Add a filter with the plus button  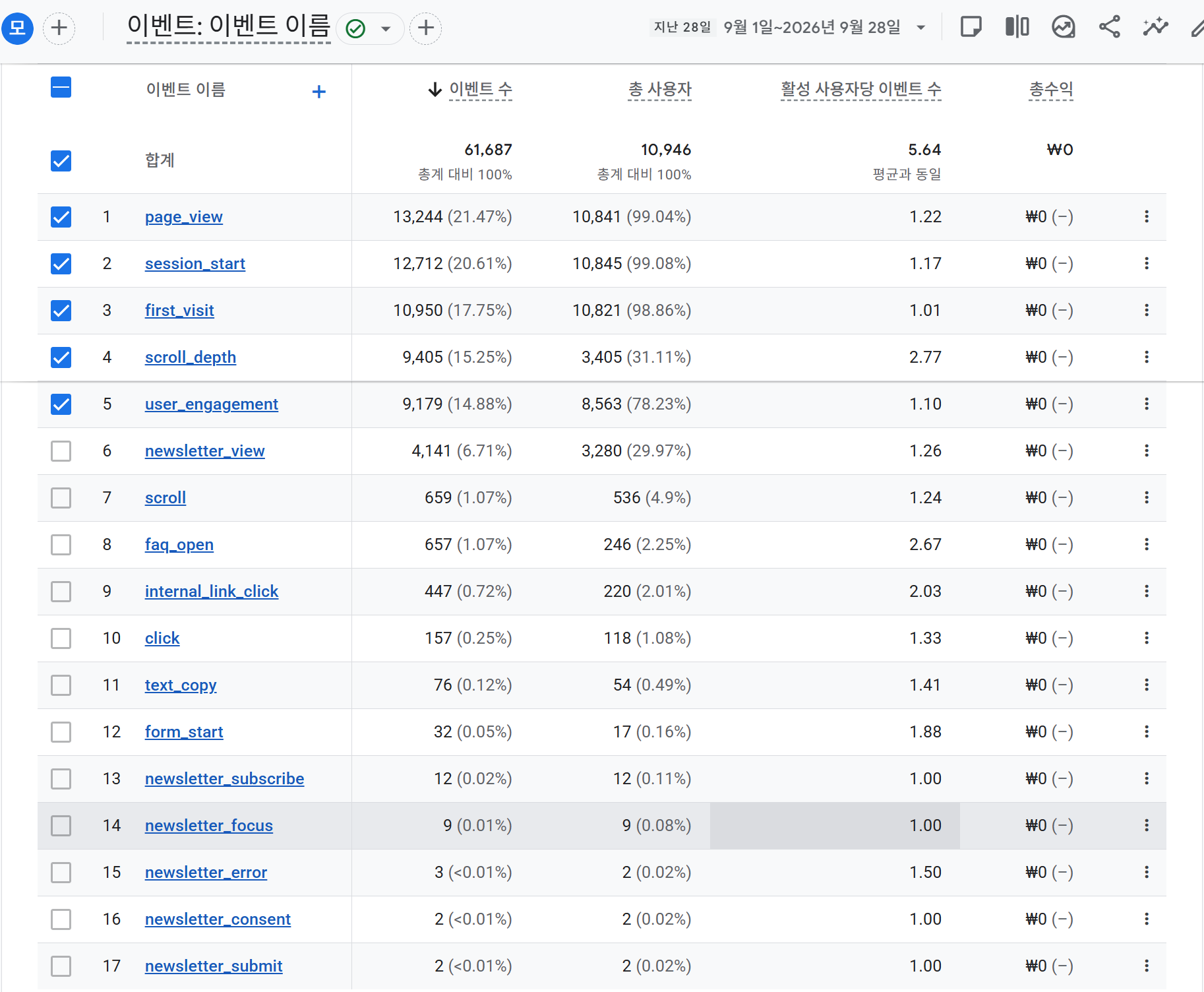(x=426, y=28)
